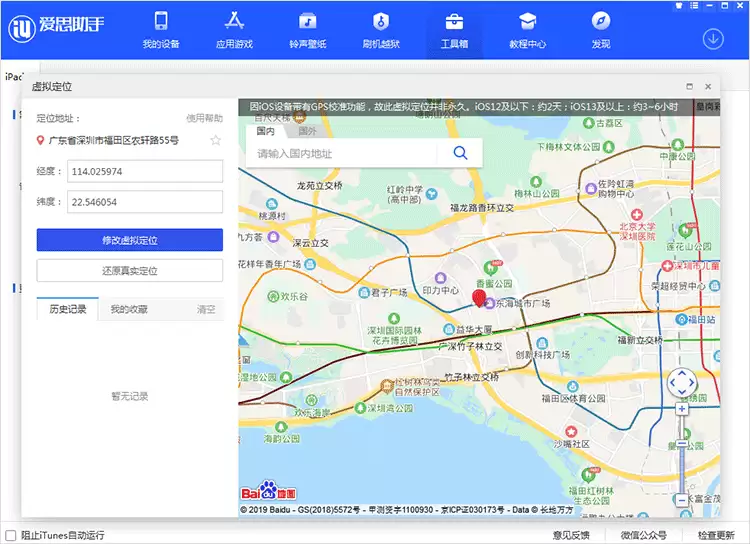Click the map pan direction control

pyautogui.click(x=682, y=382)
